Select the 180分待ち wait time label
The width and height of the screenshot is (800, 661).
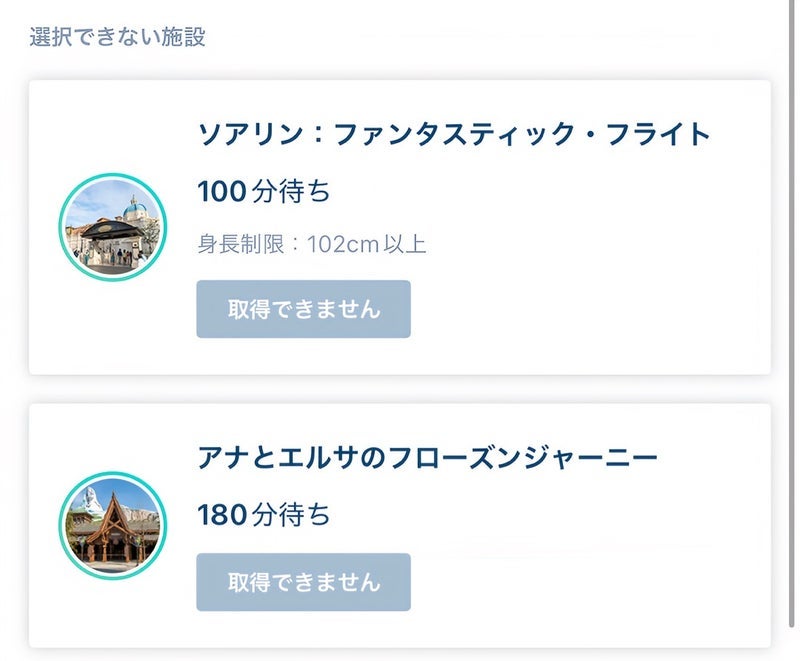click(264, 516)
